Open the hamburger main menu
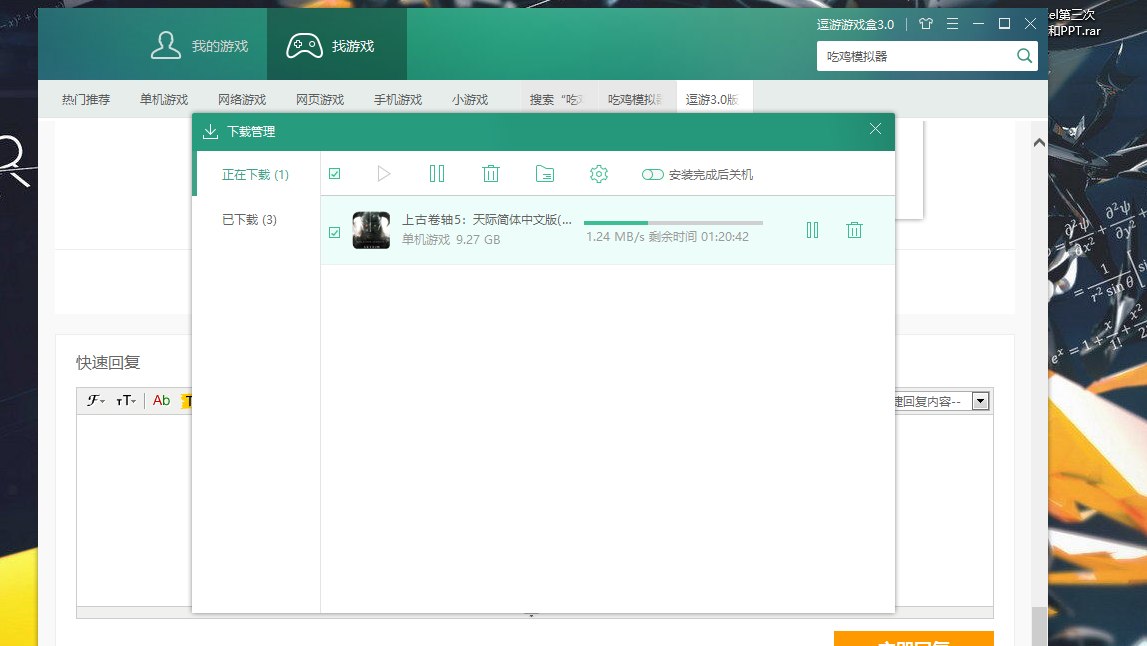The height and width of the screenshot is (646, 1147). 952,23
